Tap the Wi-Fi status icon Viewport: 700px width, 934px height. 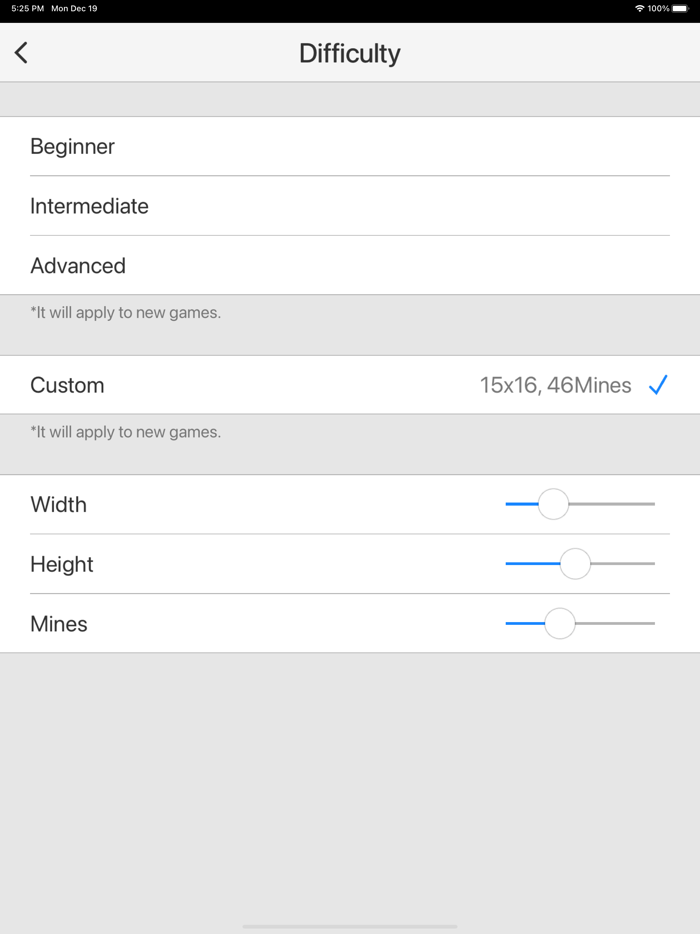(x=640, y=8)
